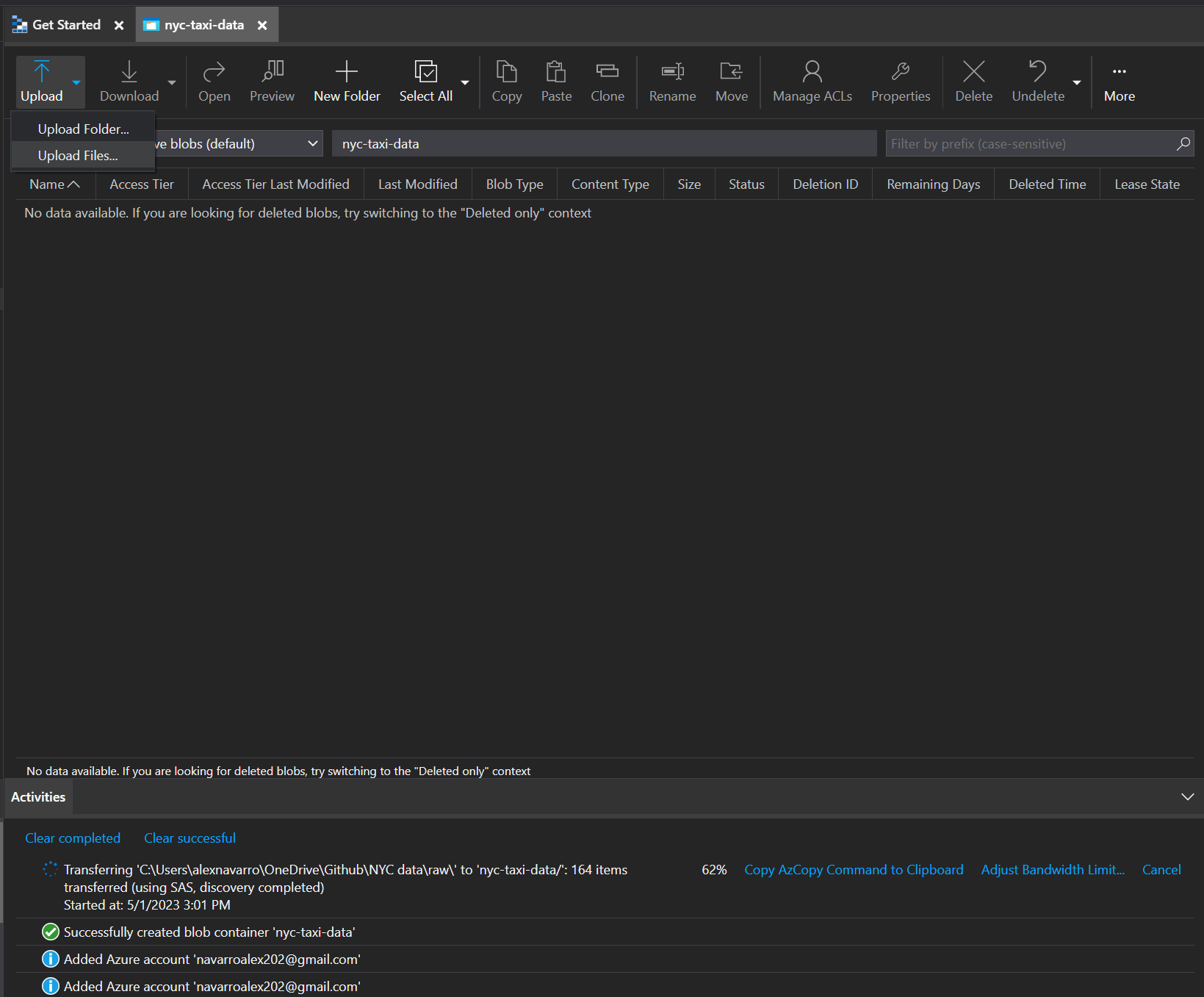Select 'Successfully created blob container' activity
1204x997 pixels.
tap(605, 932)
